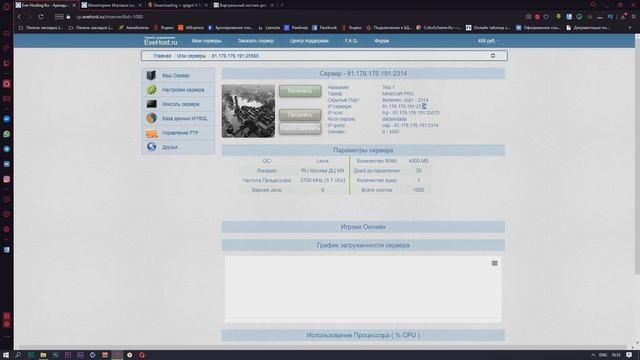This screenshot has width=640, height=360.
Task: Close the Downloading spigot tab
Action: coord(206,5)
